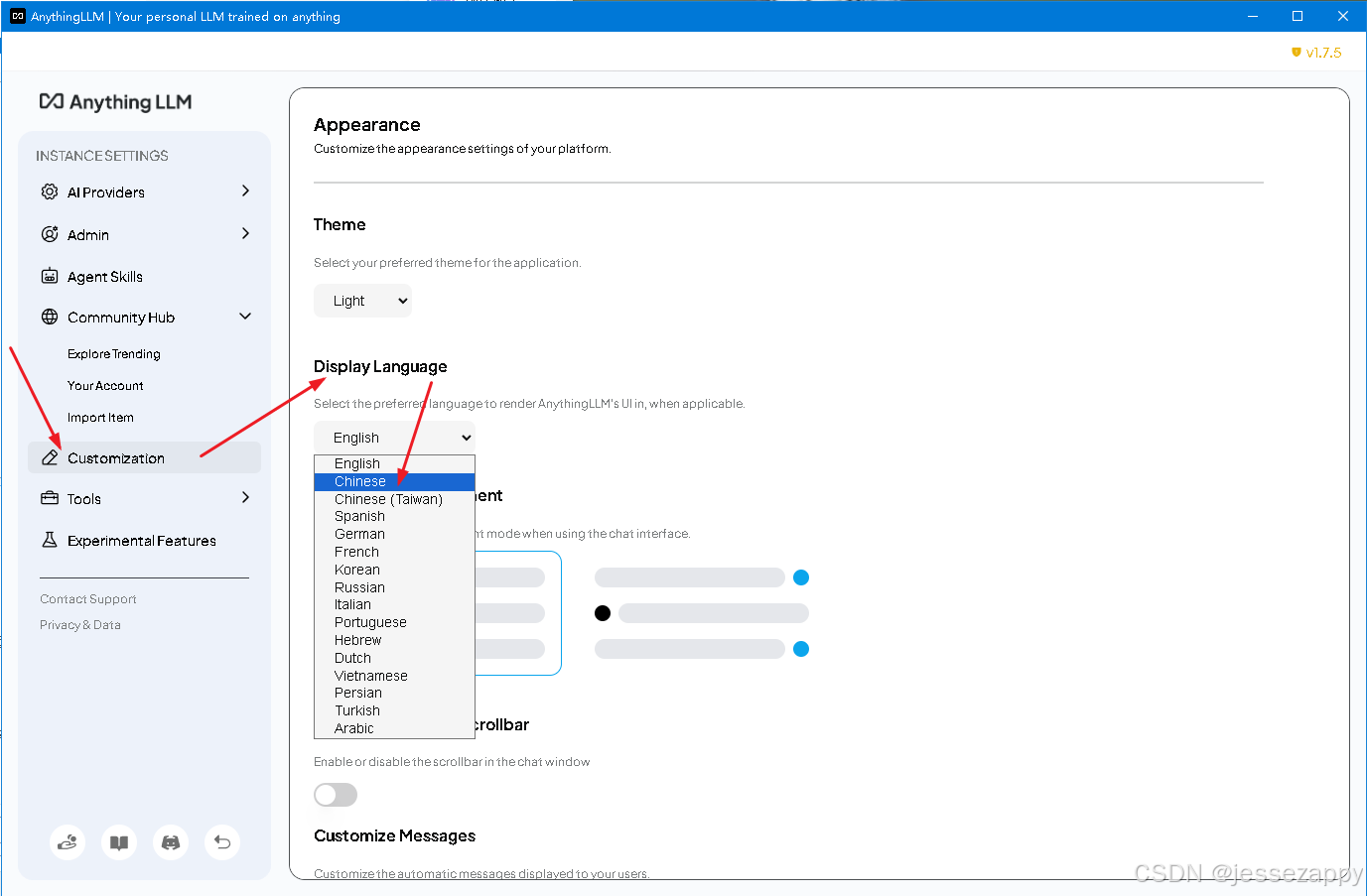Image resolution: width=1367 pixels, height=896 pixels.
Task: Open Your Account in Community Hub
Action: click(x=105, y=386)
